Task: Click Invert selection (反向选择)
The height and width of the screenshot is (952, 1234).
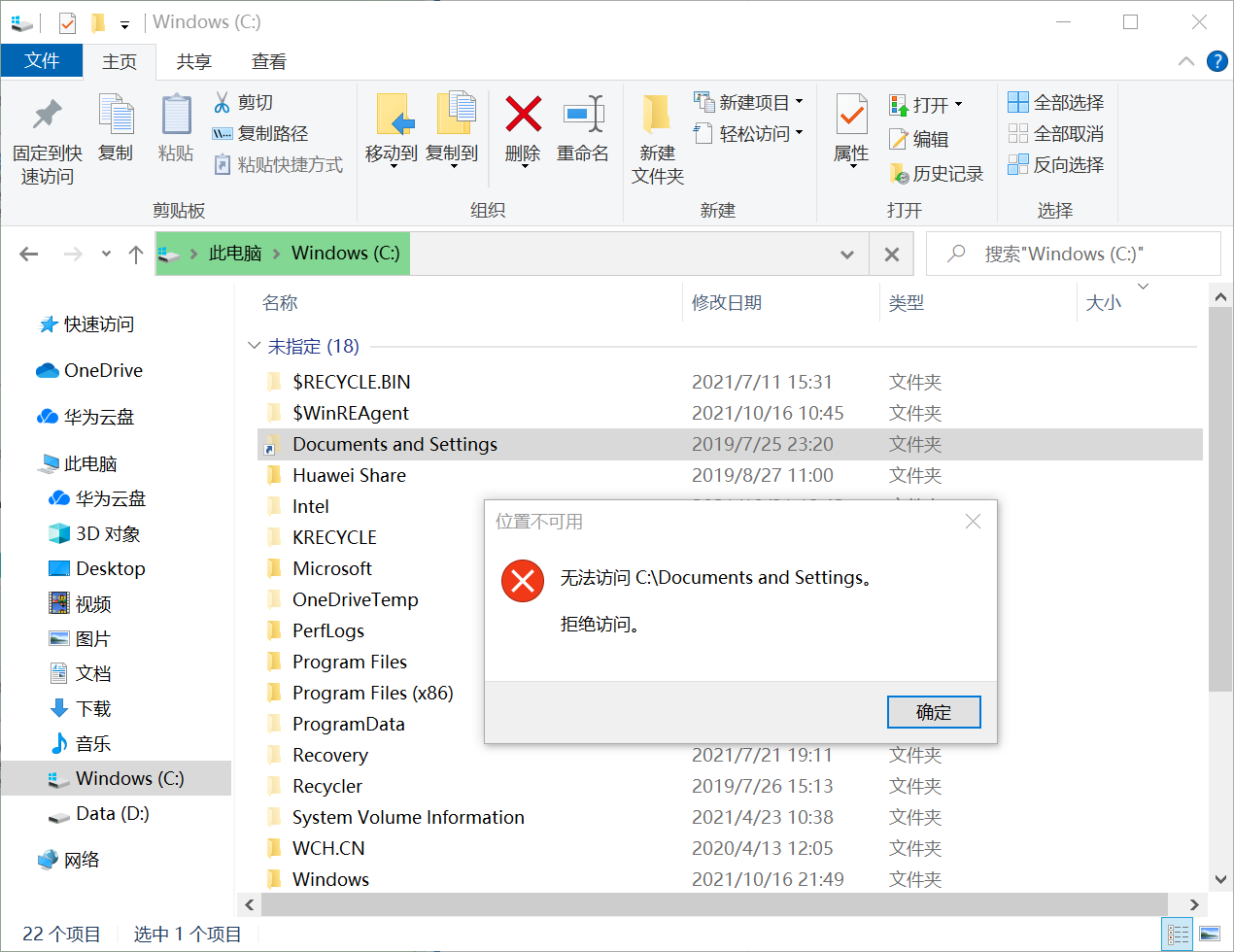Action: [x=1056, y=164]
